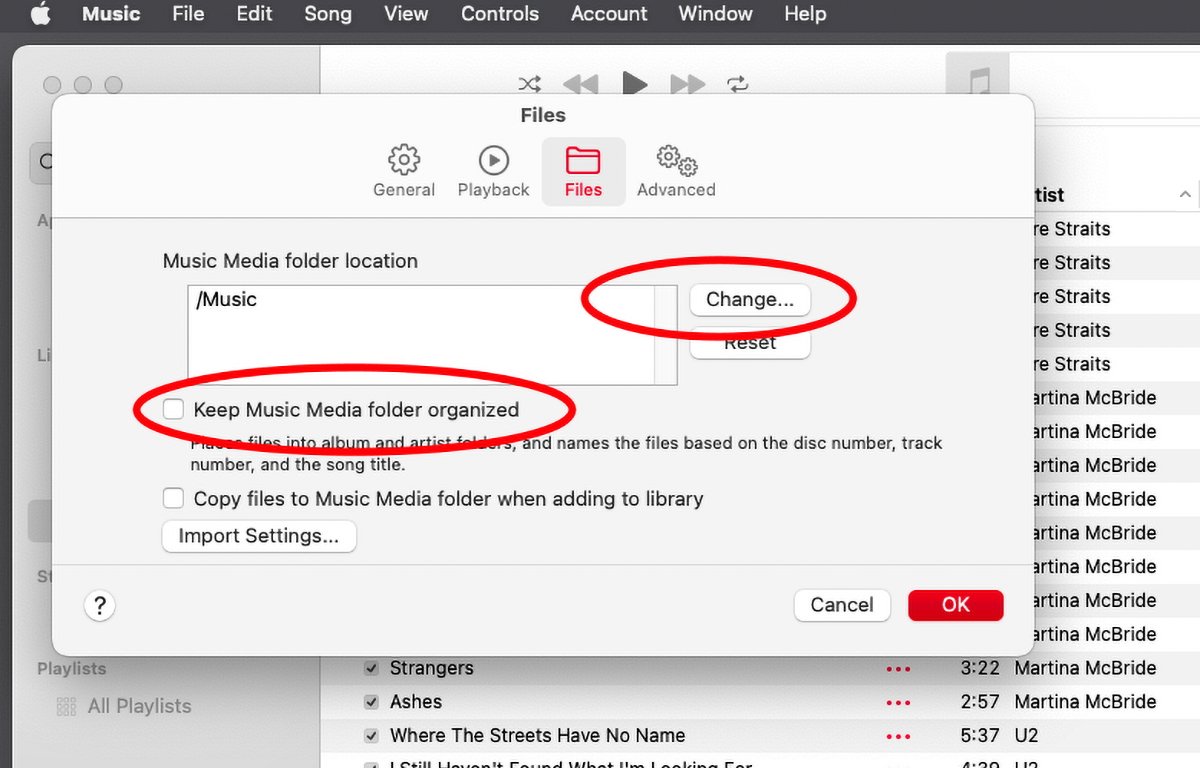This screenshot has width=1200, height=768.
Task: Open the Advanced preferences tab
Action: [676, 171]
